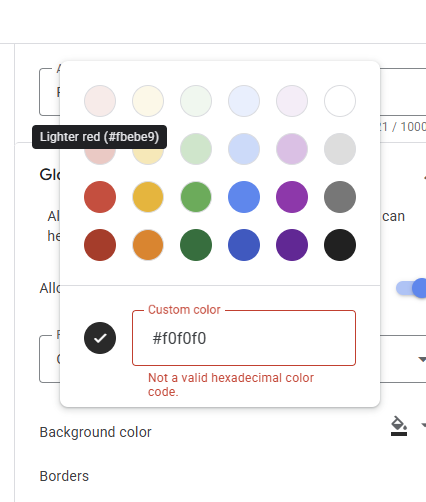Viewport: 426px width, 502px height.
Task: Pick the bright purple color swatch
Action: (x=292, y=197)
